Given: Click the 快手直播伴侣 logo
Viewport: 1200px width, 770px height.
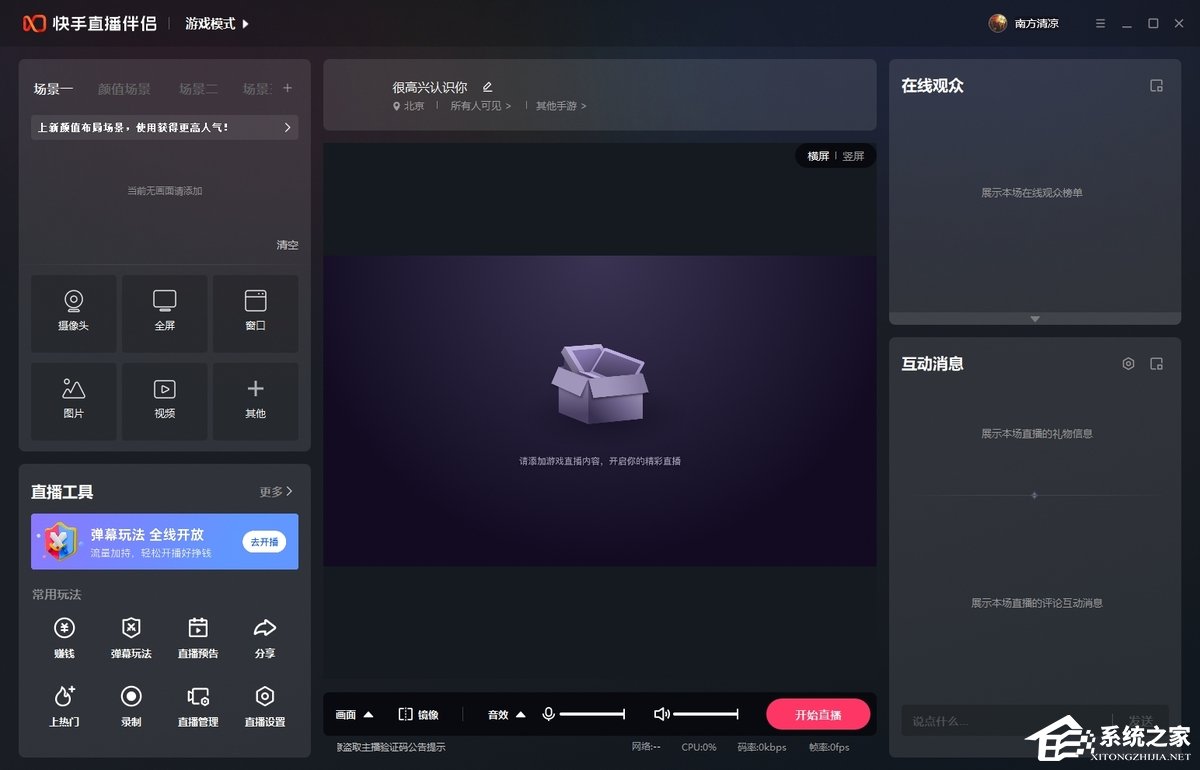Looking at the screenshot, I should [90, 23].
